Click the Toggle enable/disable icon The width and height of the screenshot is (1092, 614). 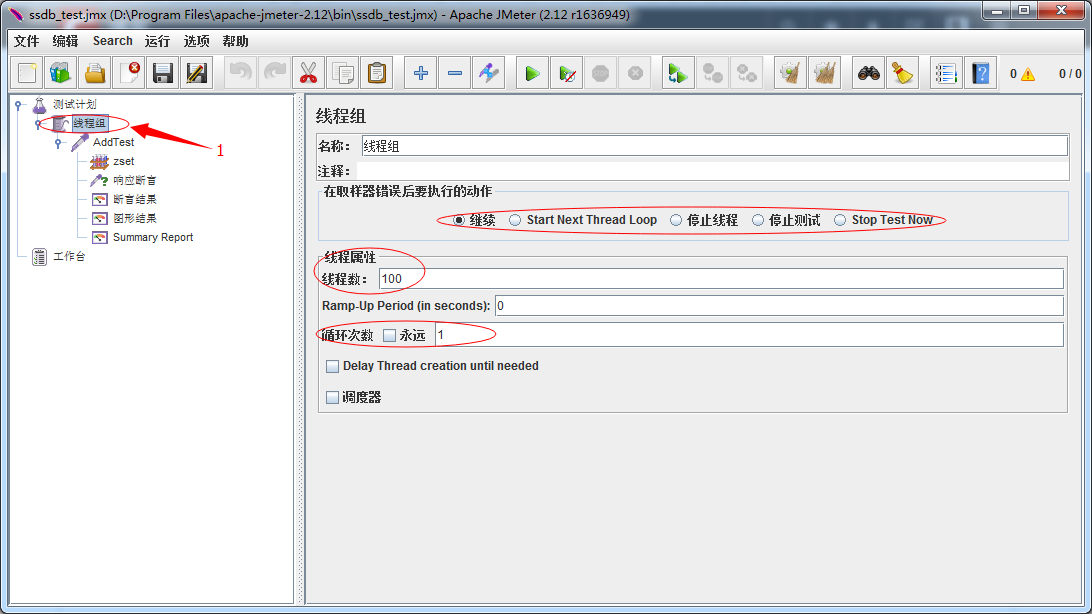click(489, 73)
